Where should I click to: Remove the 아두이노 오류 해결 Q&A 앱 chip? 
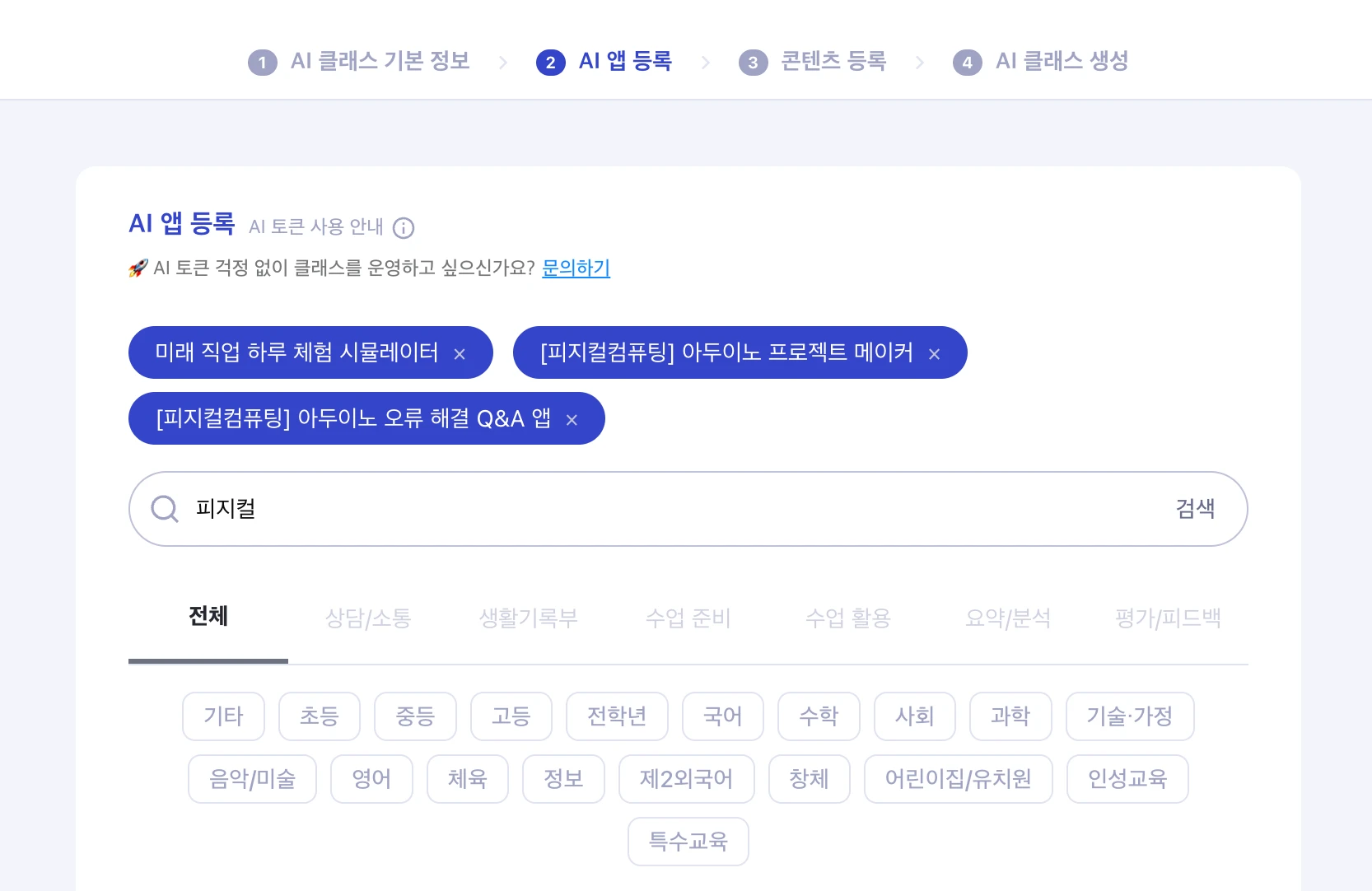tap(572, 420)
